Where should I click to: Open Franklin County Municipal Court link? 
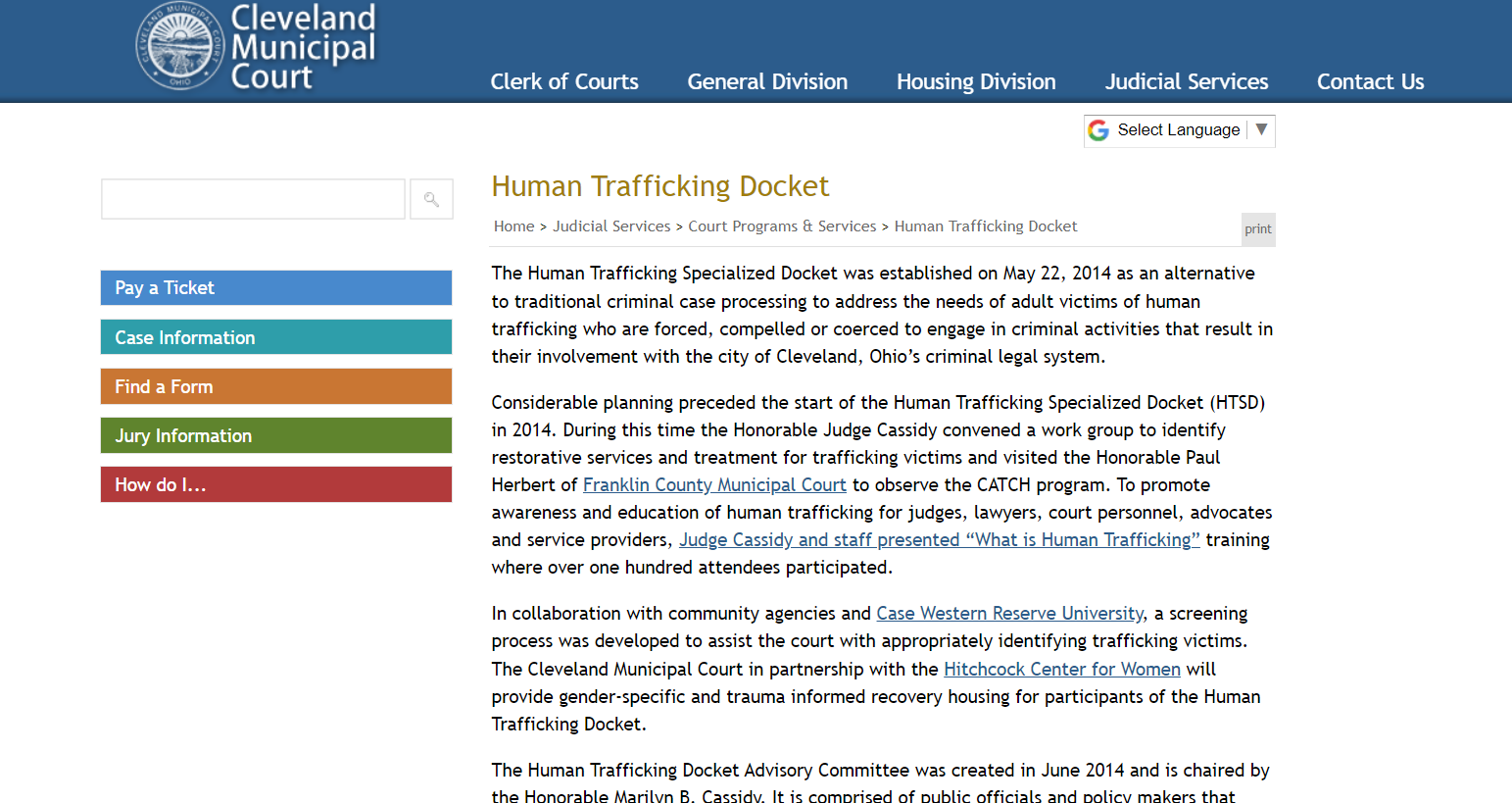(x=714, y=485)
